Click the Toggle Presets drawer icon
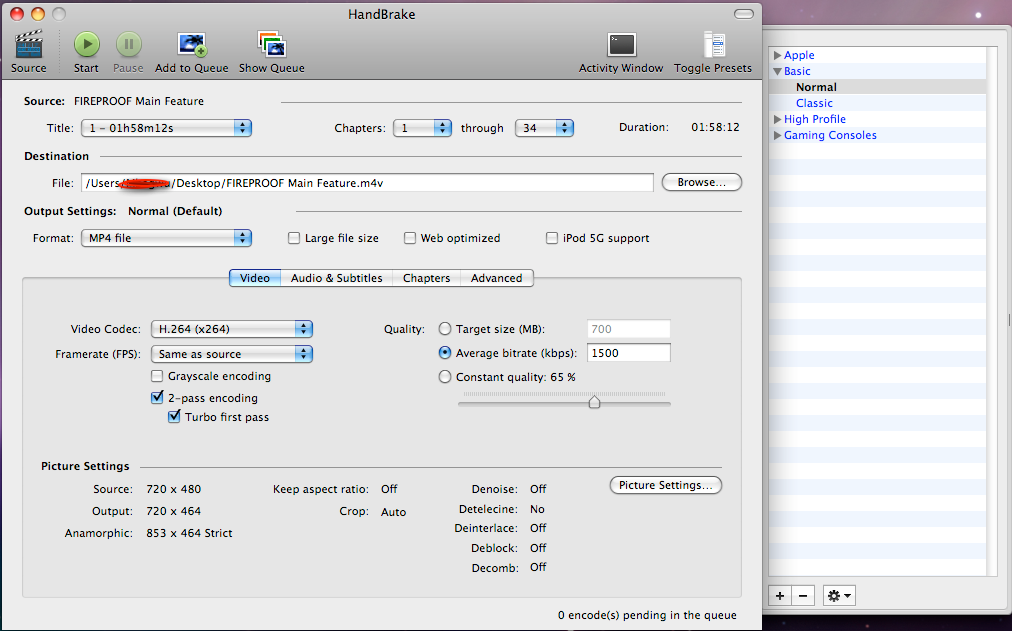 (714, 45)
